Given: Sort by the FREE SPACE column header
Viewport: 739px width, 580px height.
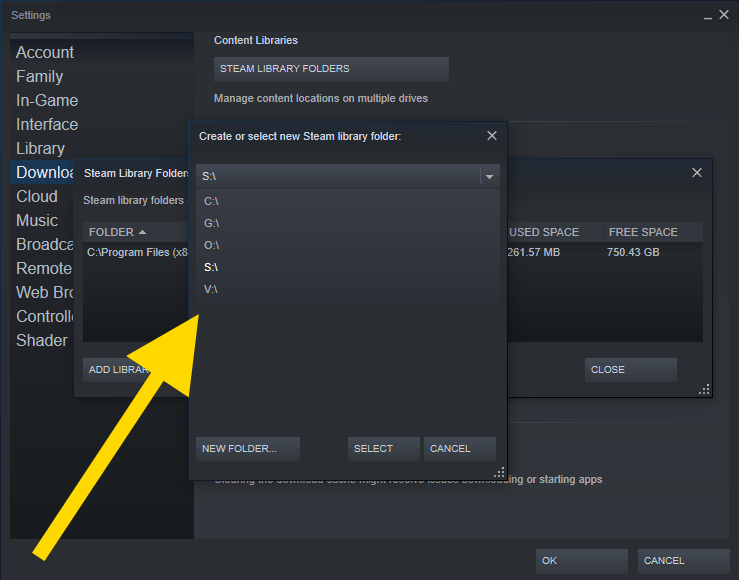Looking at the screenshot, I should (642, 232).
